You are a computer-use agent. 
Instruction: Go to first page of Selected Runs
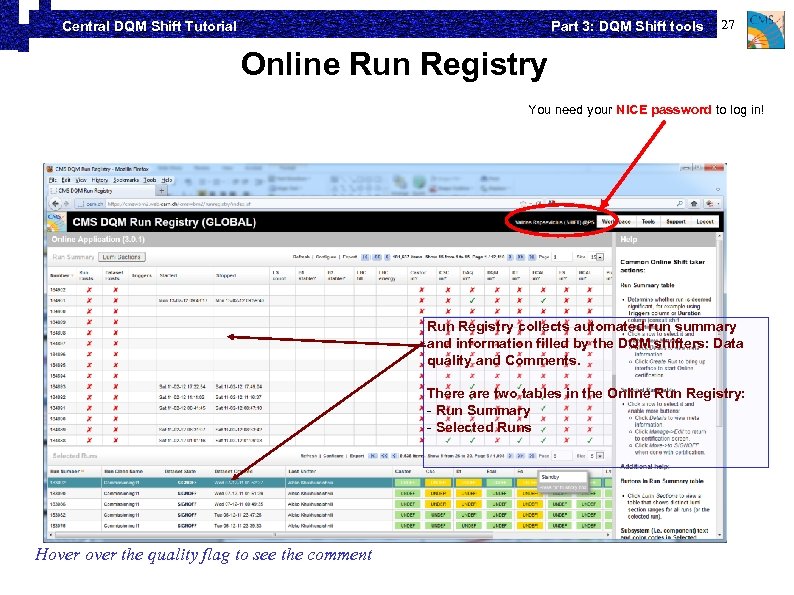coord(374,456)
